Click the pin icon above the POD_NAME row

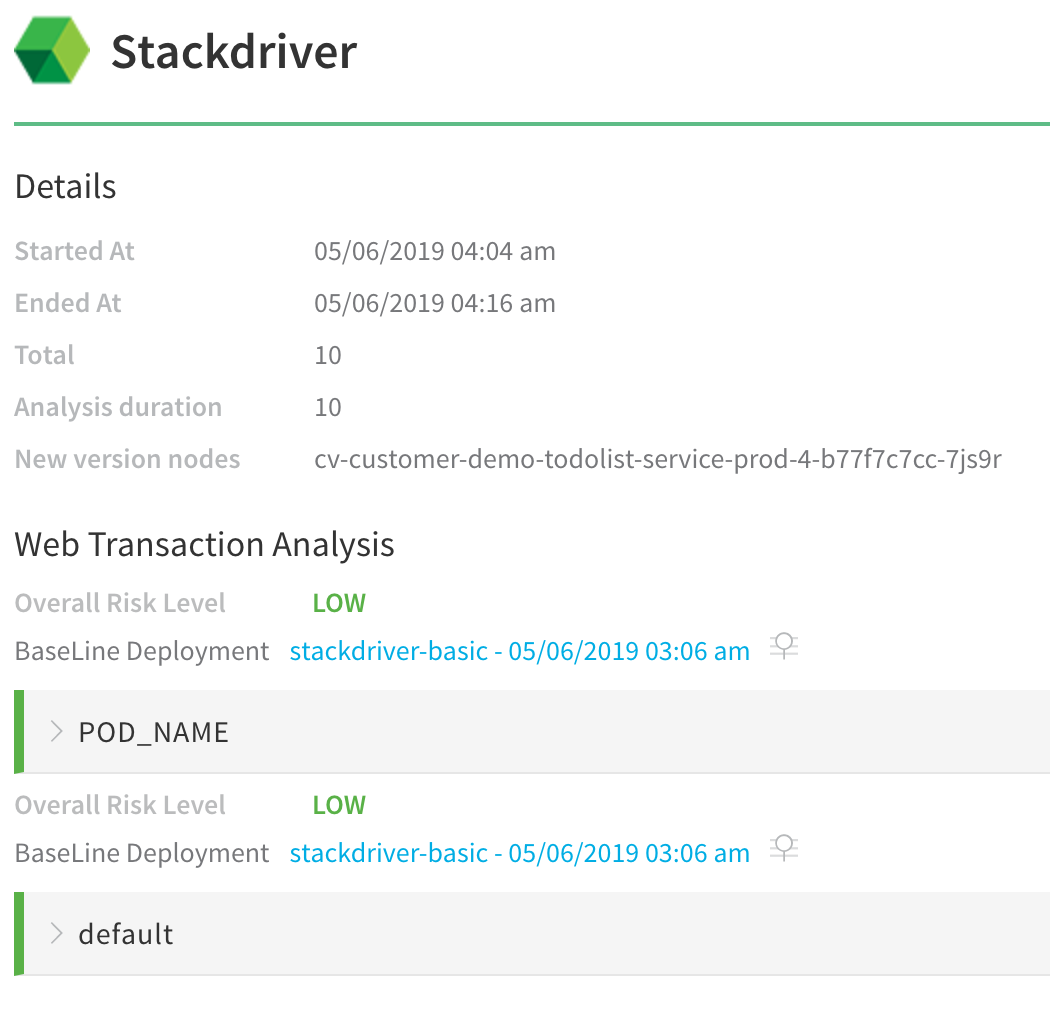tap(783, 647)
